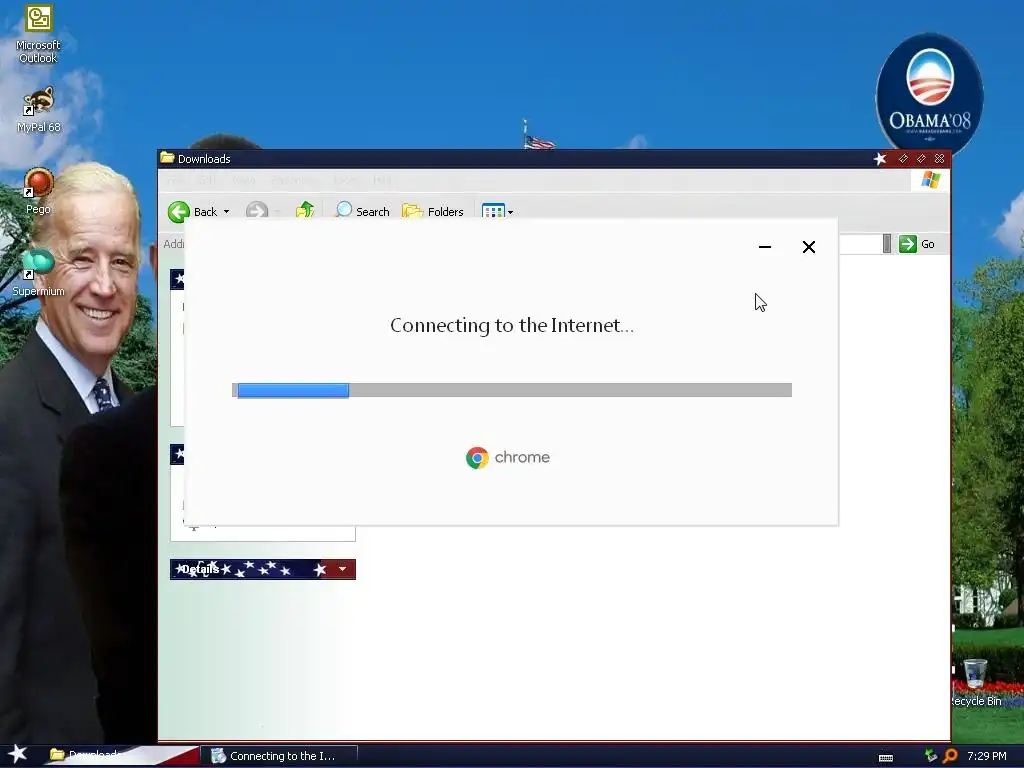Close the Downloads window

click(940, 159)
